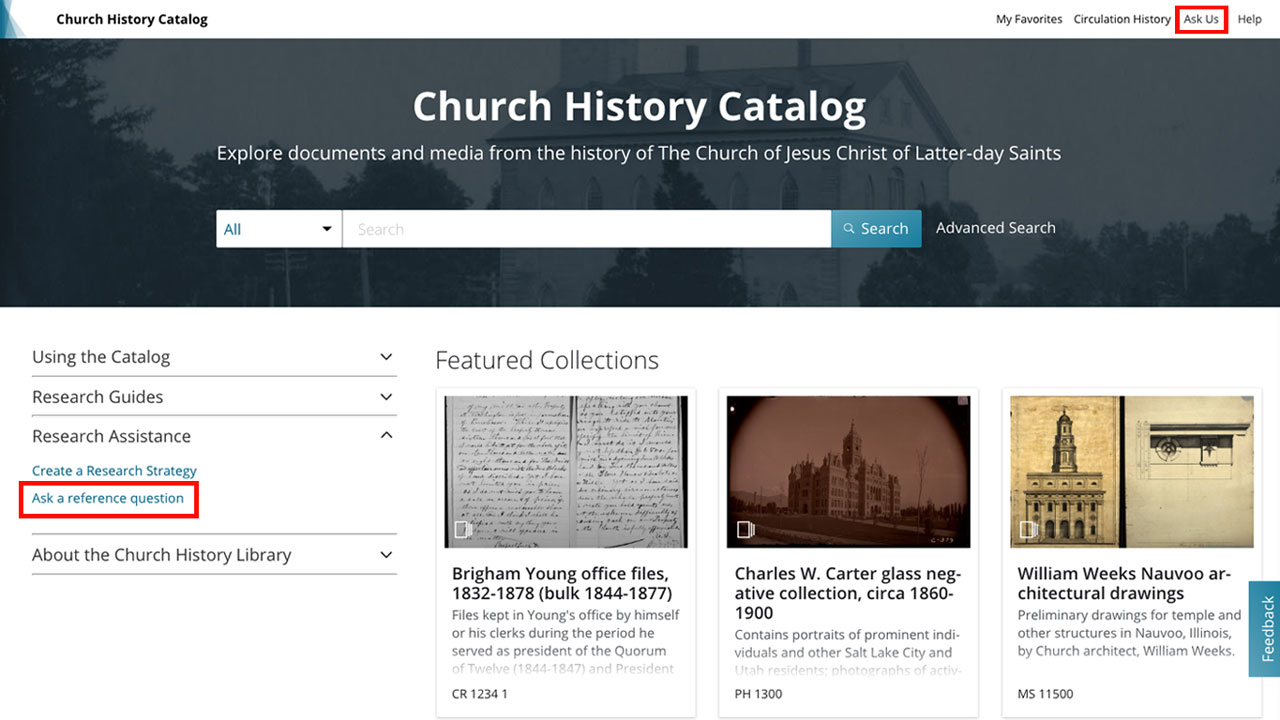This screenshot has height=720, width=1280.
Task: Click digital media icon on Brigham Young image
Action: (x=463, y=529)
